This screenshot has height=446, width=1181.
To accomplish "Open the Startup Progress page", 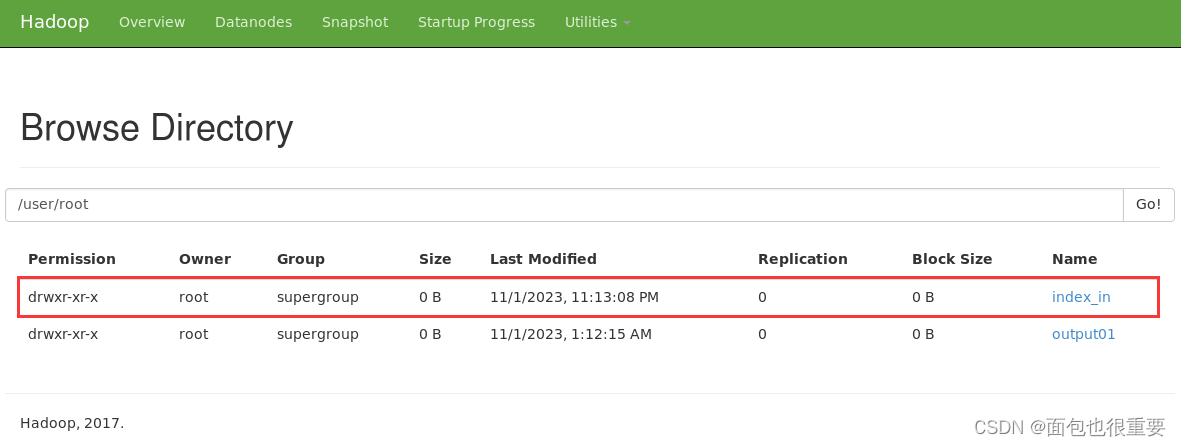I will [x=476, y=22].
